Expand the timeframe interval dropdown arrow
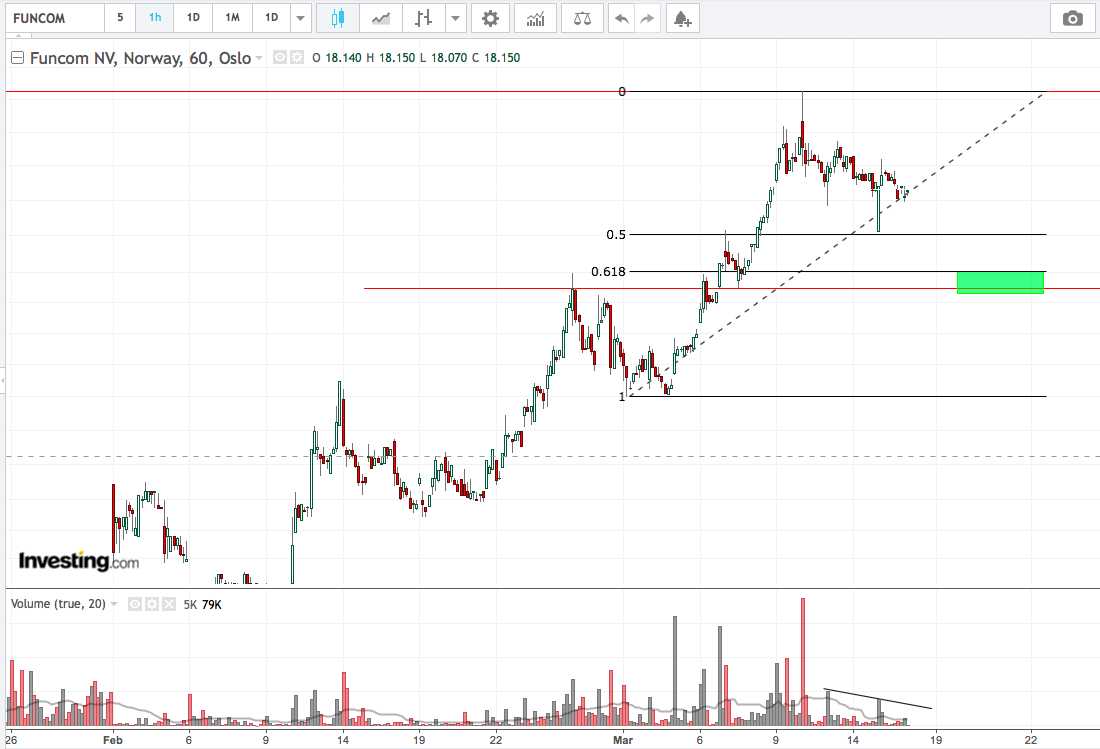 300,18
